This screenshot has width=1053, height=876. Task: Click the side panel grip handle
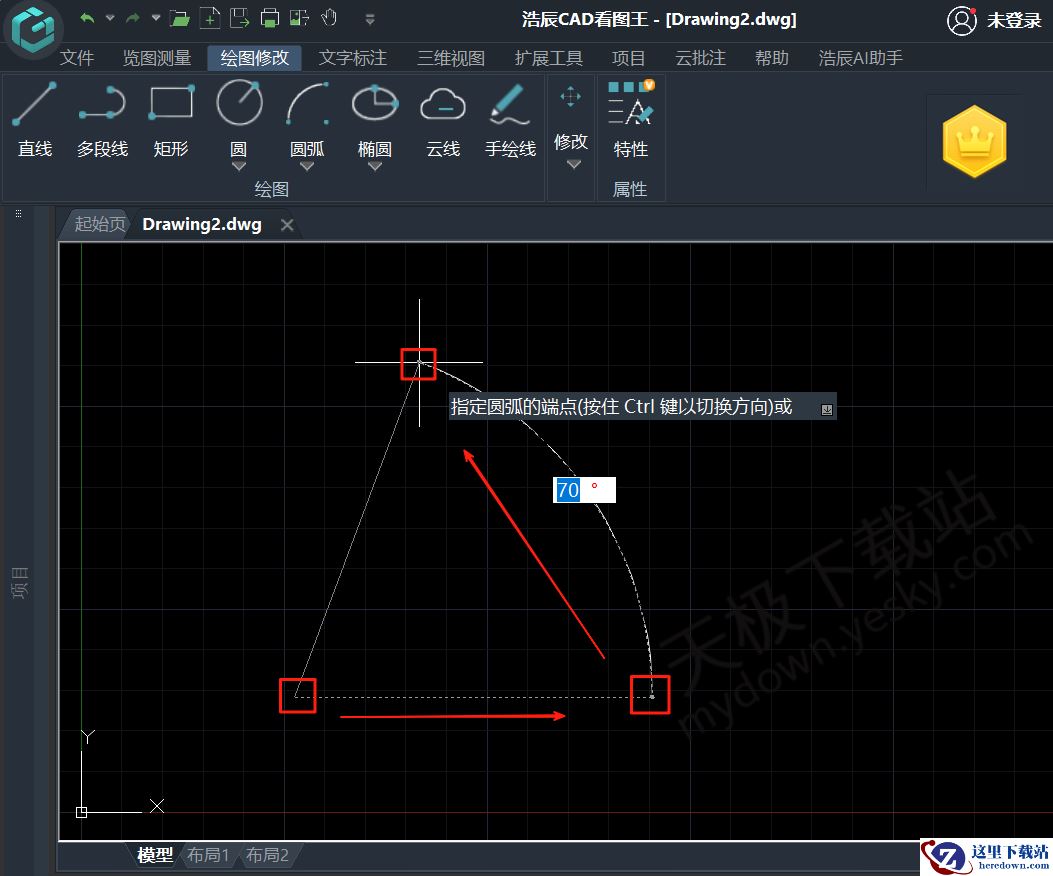pyautogui.click(x=18, y=214)
